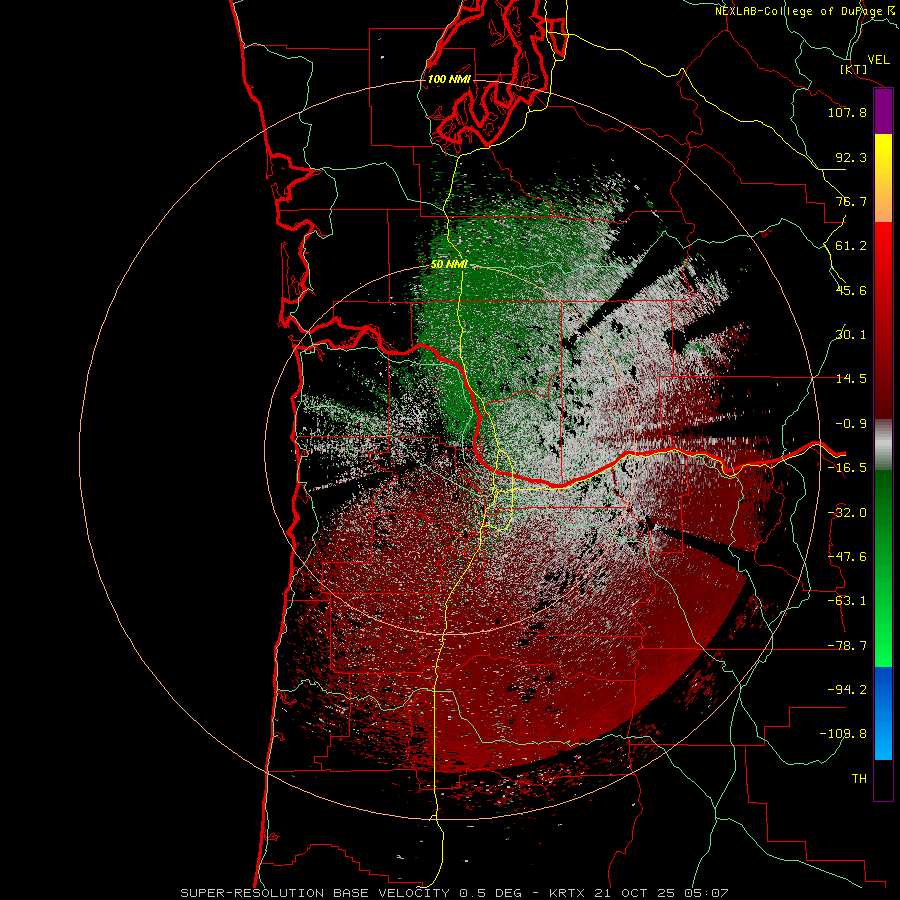Screen dimensions: 900x900
Task: Click the TH legend label
Action: coord(859,779)
